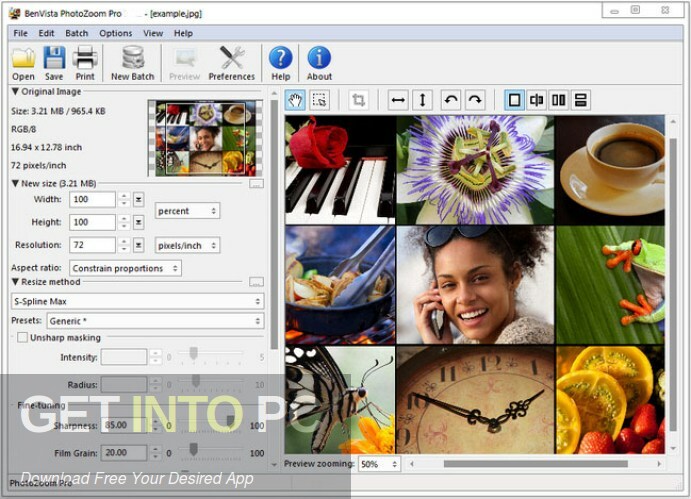The height and width of the screenshot is (499, 691).
Task: Open the Generic presets dropdown
Action: click(156, 321)
